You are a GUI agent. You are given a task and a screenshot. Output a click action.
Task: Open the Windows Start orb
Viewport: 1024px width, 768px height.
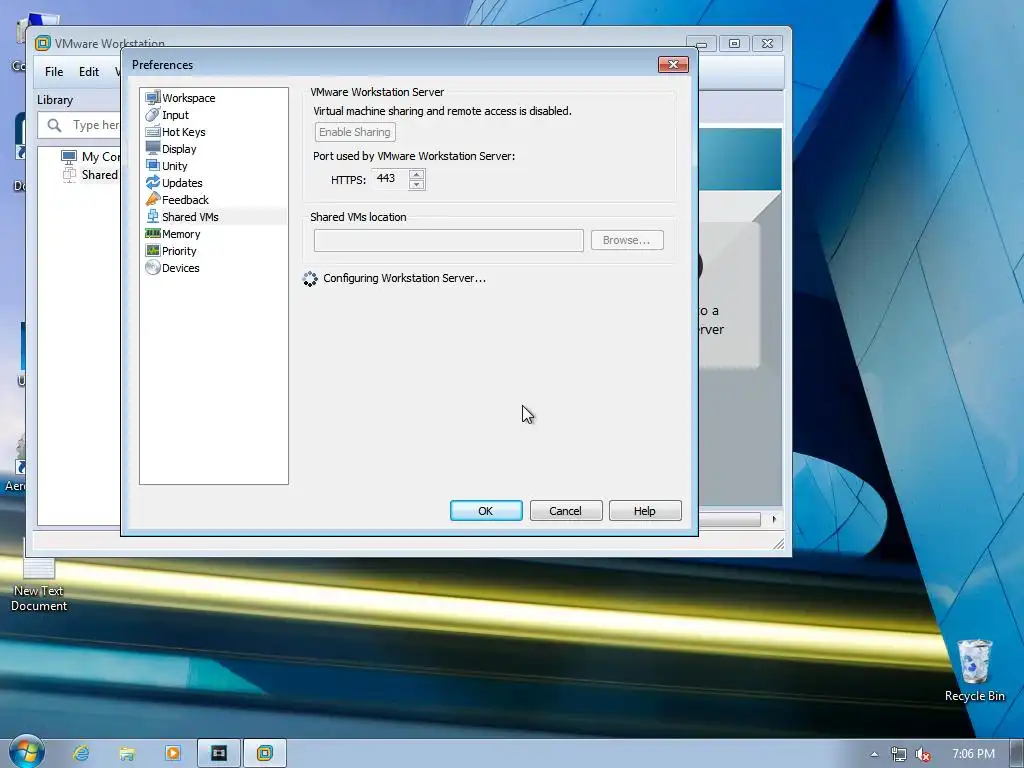coord(27,752)
